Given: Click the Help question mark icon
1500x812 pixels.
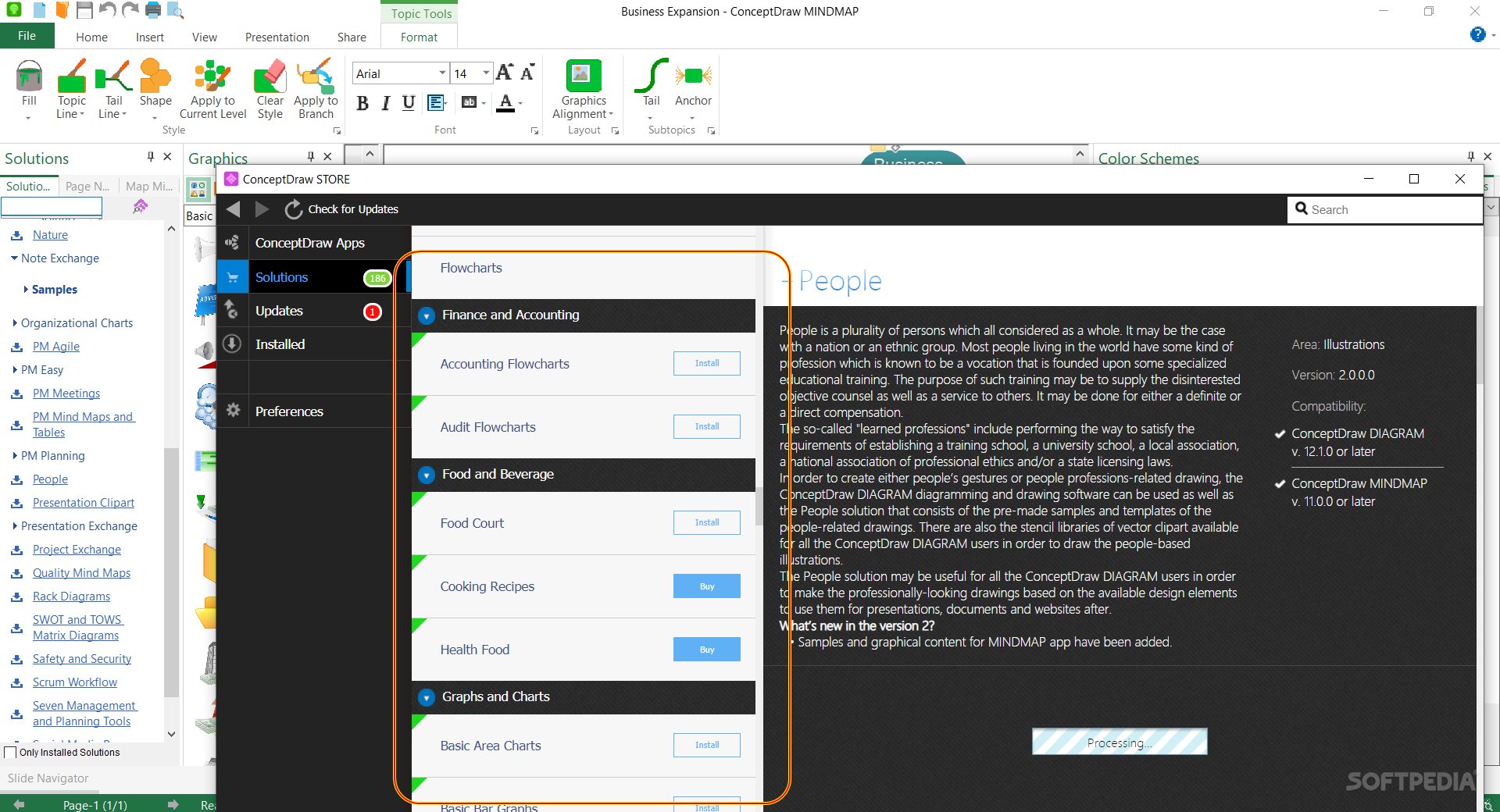Looking at the screenshot, I should tap(1477, 34).
